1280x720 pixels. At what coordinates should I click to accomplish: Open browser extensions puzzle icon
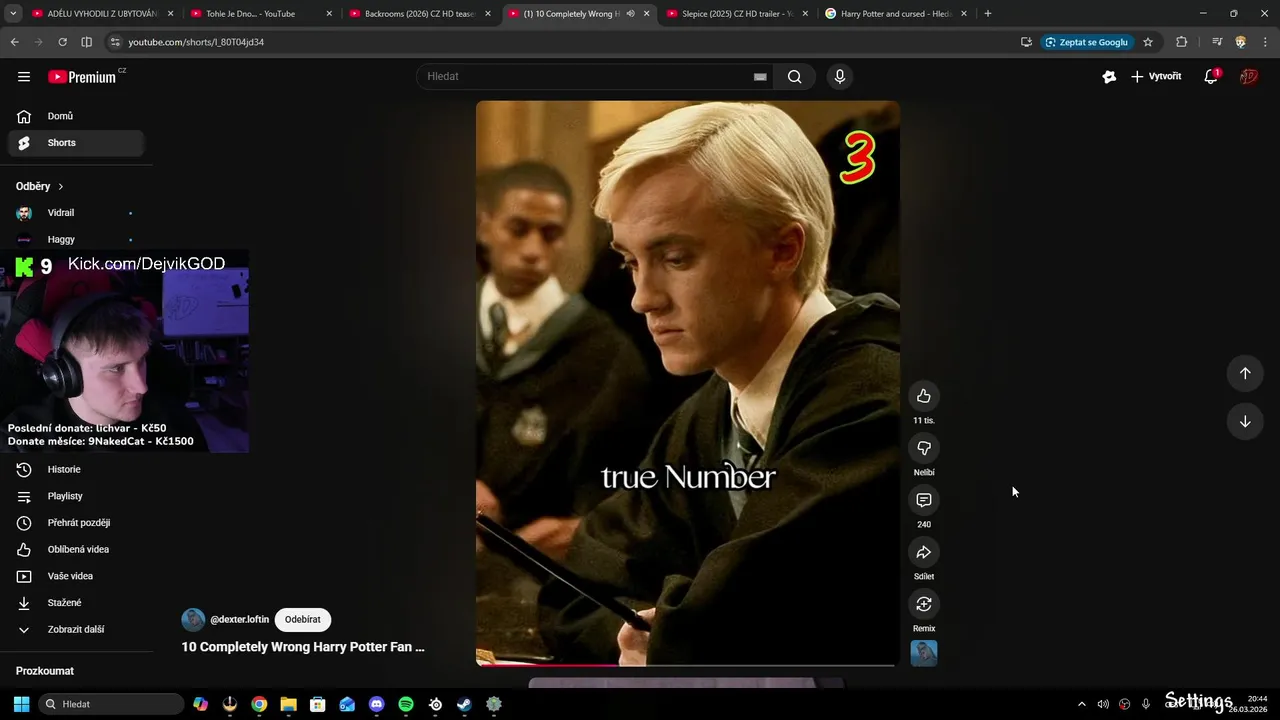click(1182, 42)
